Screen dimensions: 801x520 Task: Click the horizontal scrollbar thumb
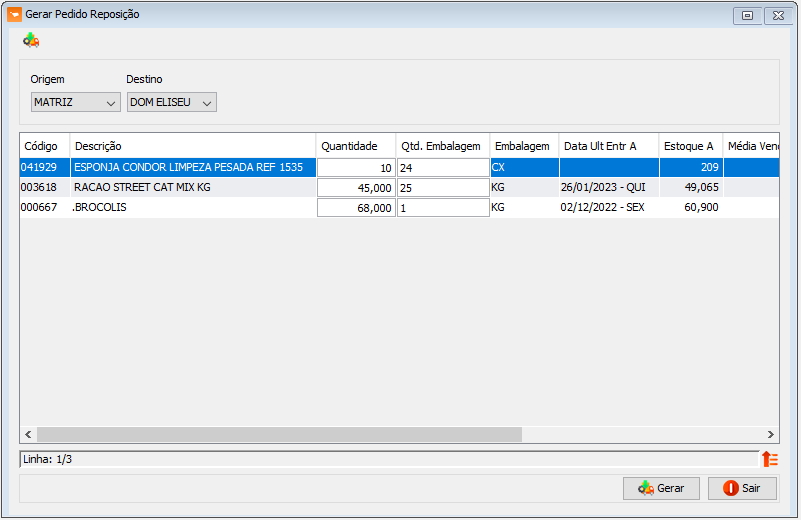point(279,435)
